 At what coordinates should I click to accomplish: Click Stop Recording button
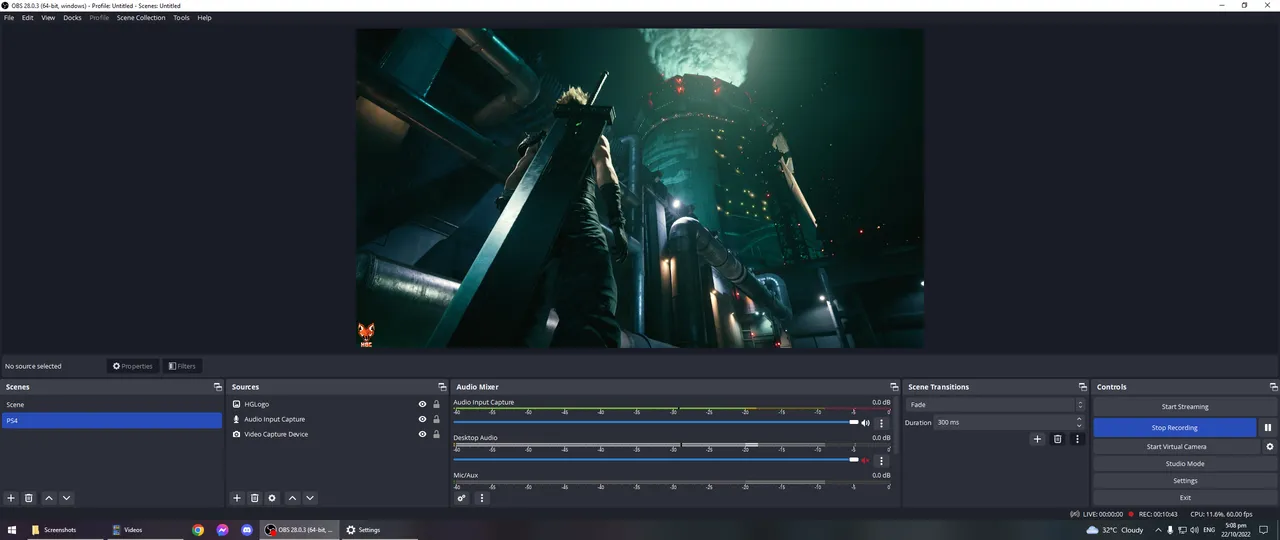coord(1175,427)
